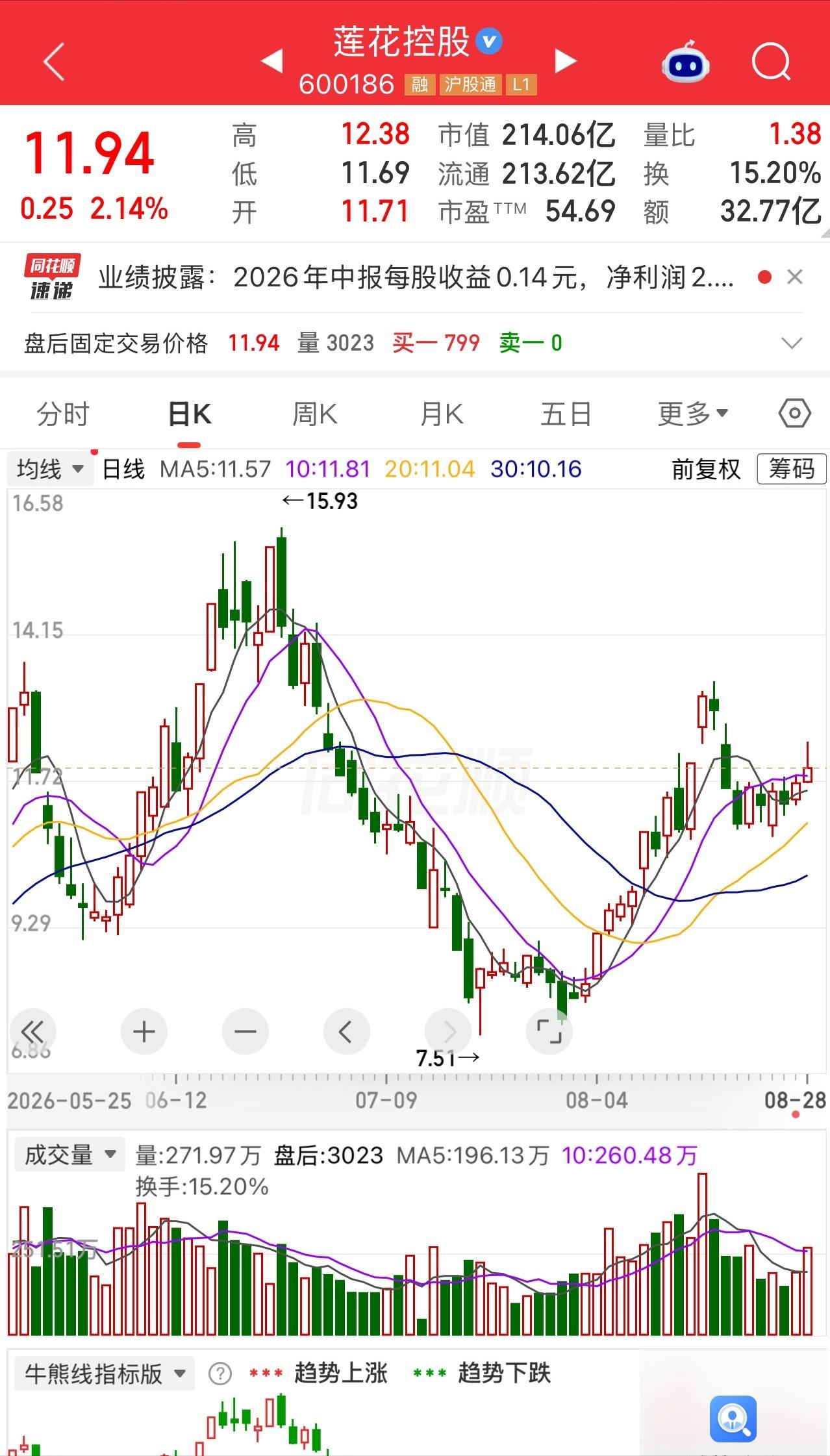The height and width of the screenshot is (1456, 830).
Task: Enter fullscreen chart view
Action: (549, 1031)
